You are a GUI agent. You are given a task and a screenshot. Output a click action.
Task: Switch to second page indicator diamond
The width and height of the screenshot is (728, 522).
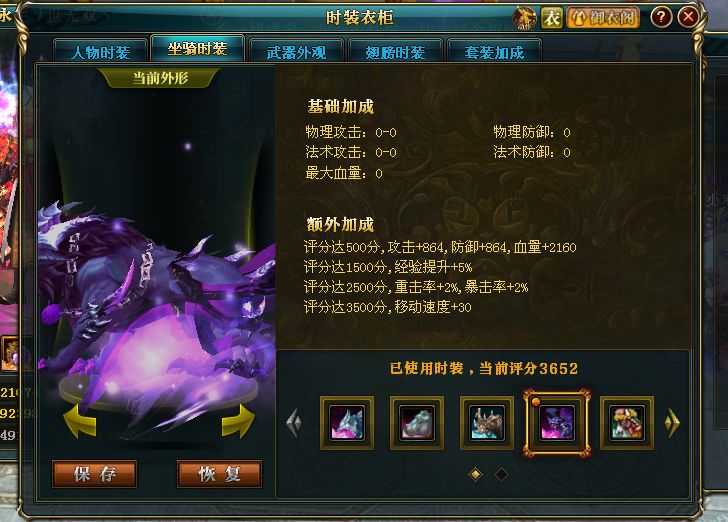tap(501, 474)
